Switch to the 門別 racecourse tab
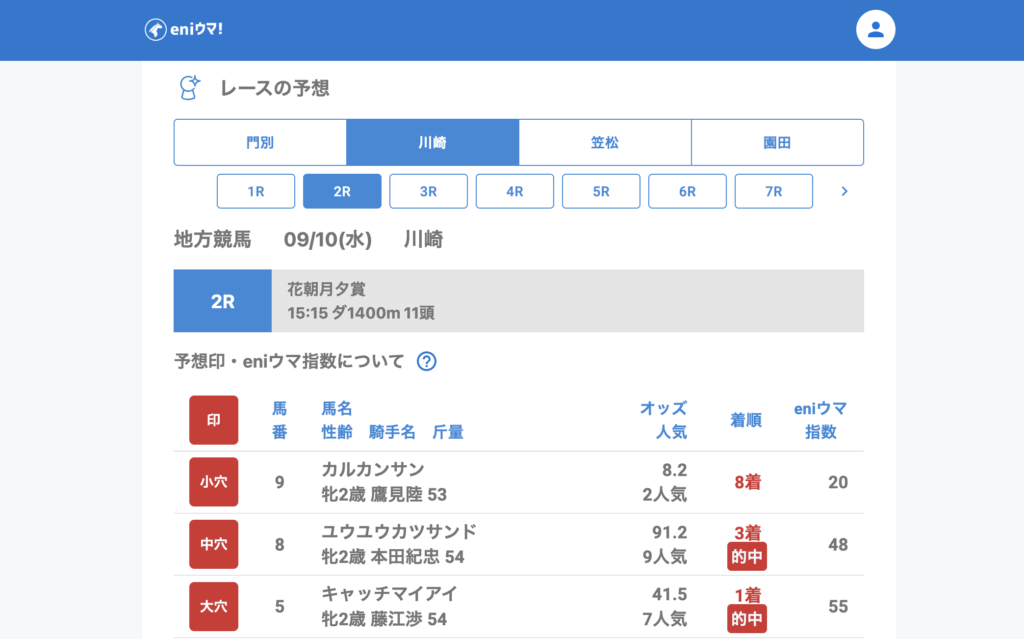 click(260, 142)
